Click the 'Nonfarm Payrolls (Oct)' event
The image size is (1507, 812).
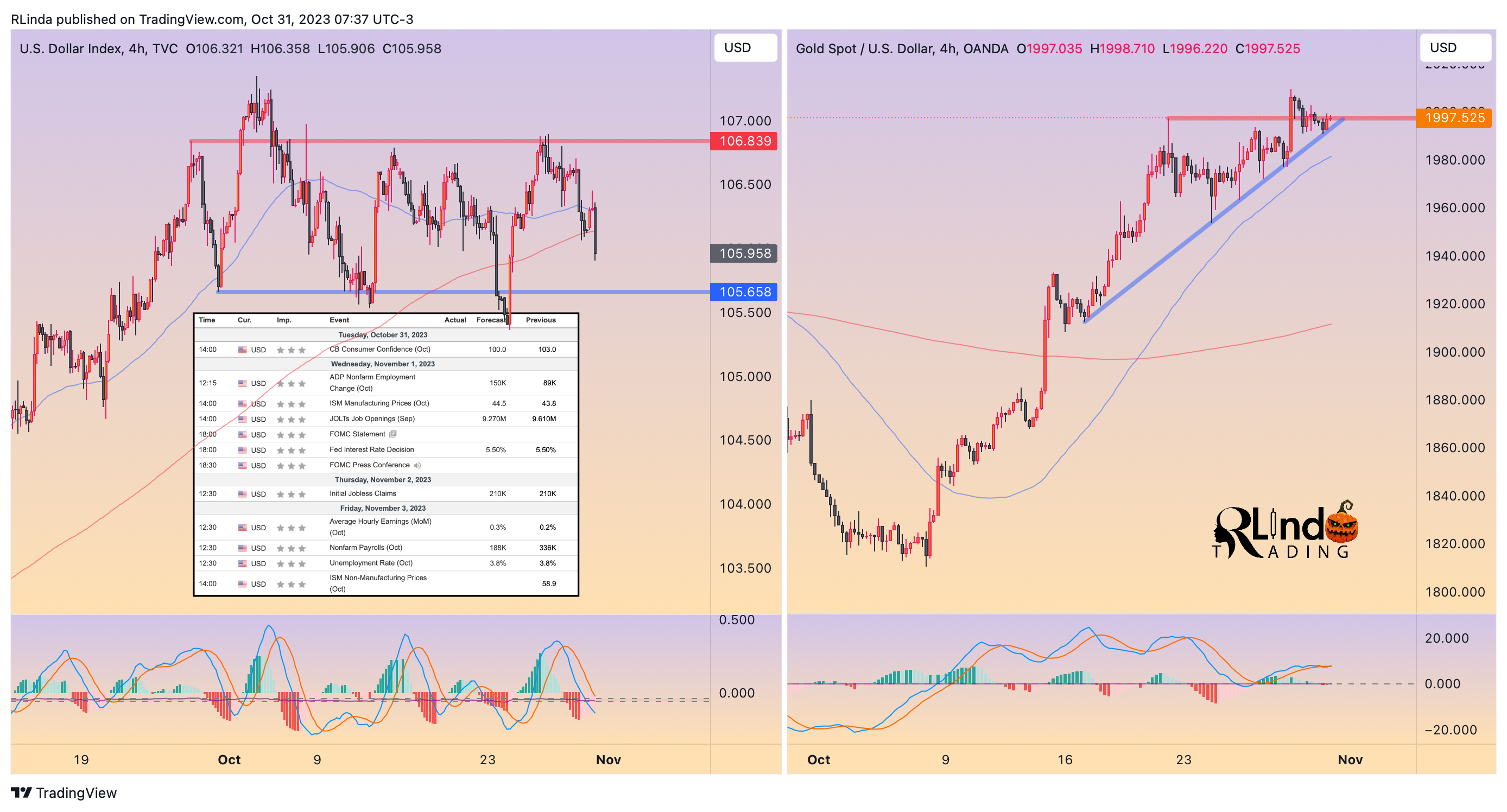point(366,548)
